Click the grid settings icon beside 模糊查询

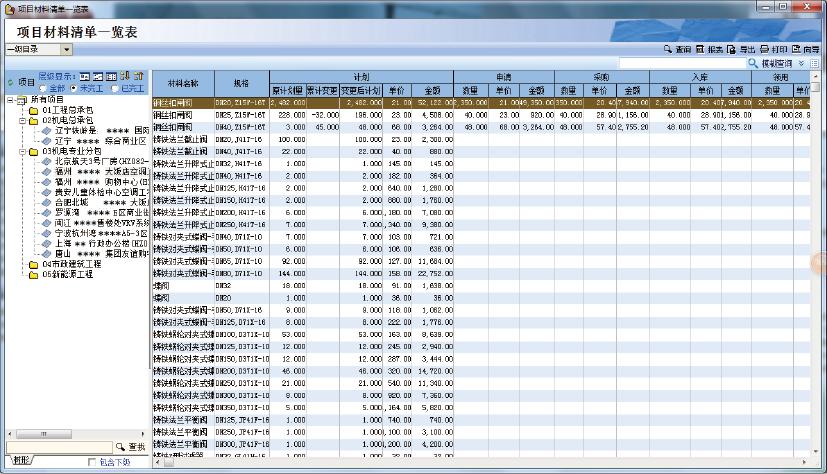click(x=814, y=63)
